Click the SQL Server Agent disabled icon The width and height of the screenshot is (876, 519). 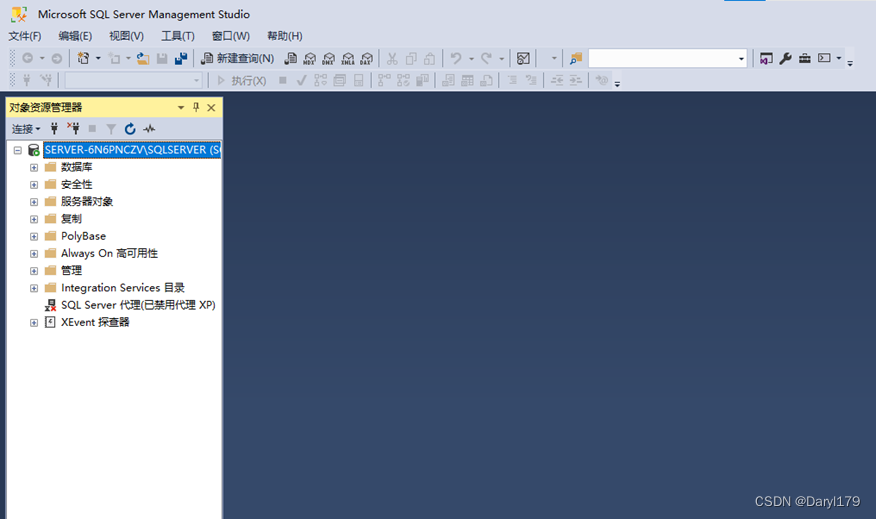(x=50, y=305)
